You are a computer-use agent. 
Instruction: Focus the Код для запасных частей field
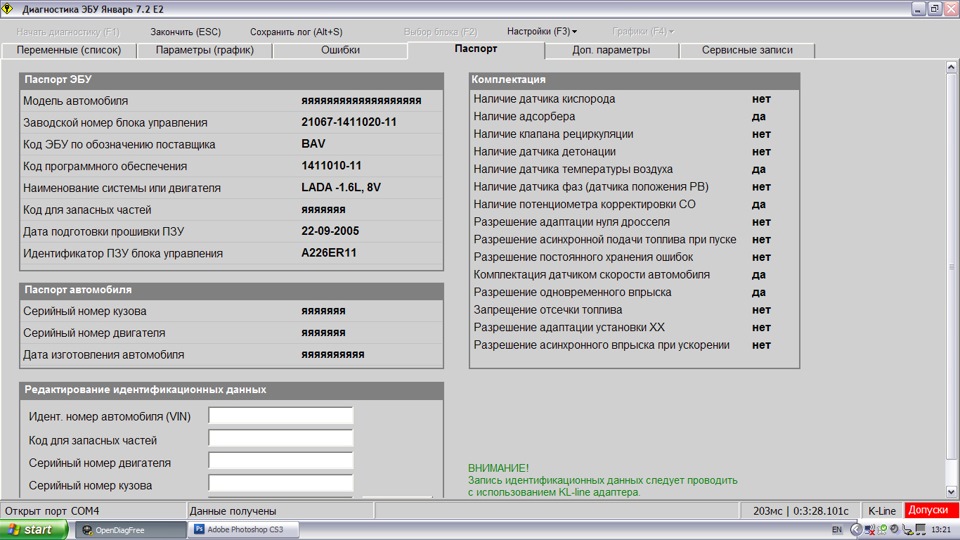click(280, 438)
